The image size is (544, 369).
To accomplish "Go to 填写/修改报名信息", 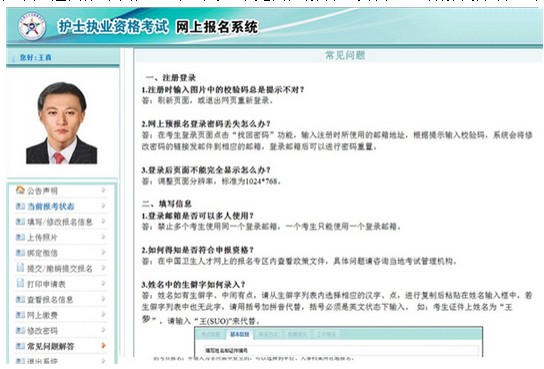I will coord(60,222).
